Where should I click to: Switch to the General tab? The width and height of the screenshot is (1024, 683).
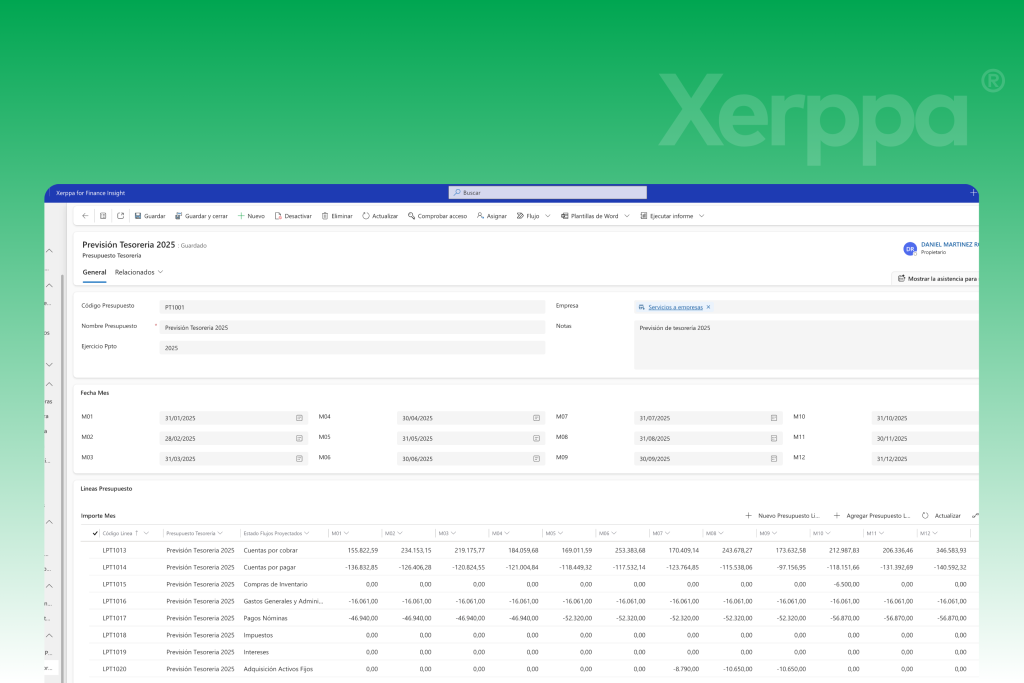click(94, 272)
